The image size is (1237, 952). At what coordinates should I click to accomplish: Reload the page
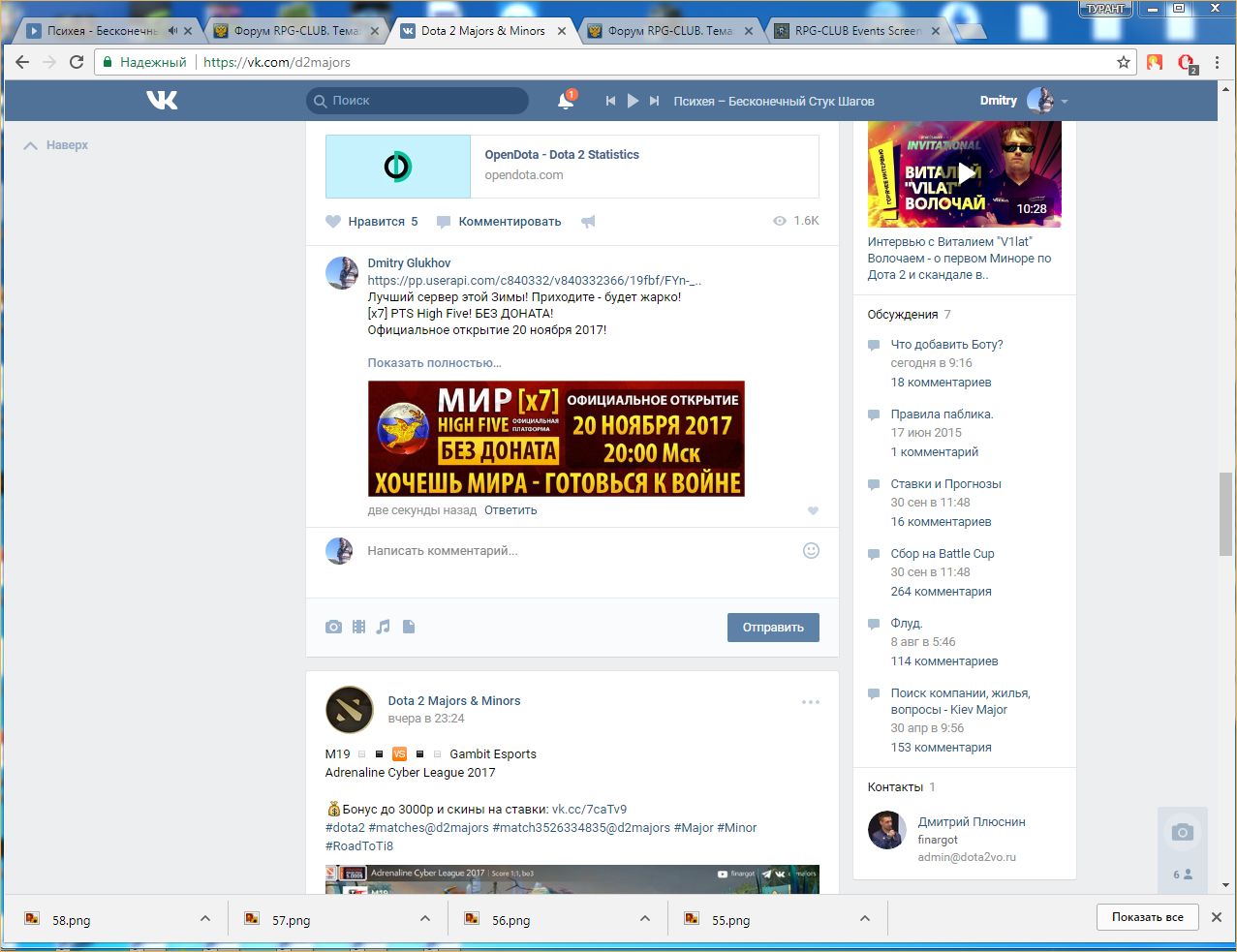(77, 62)
